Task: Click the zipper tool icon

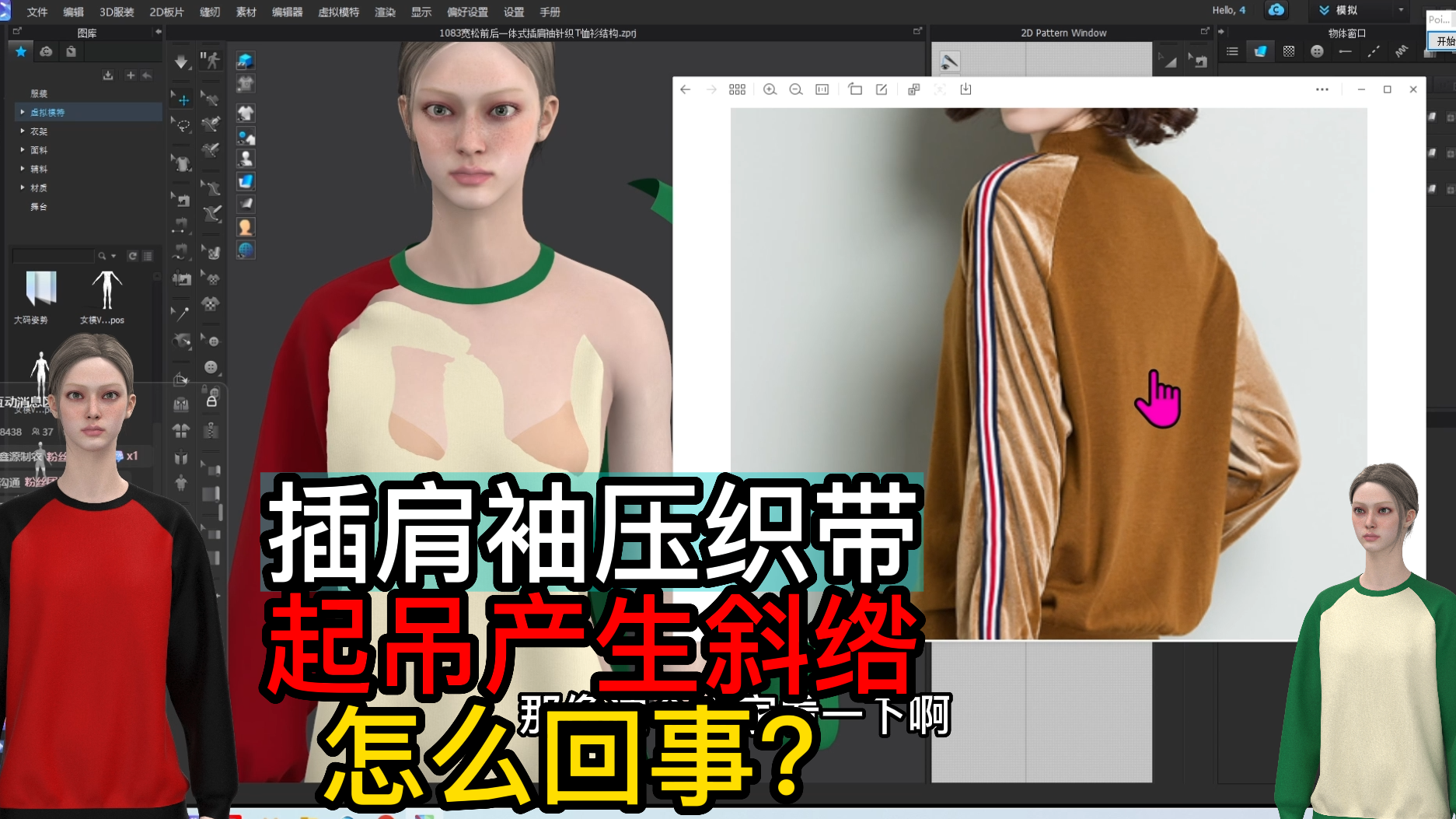Action: [x=211, y=430]
